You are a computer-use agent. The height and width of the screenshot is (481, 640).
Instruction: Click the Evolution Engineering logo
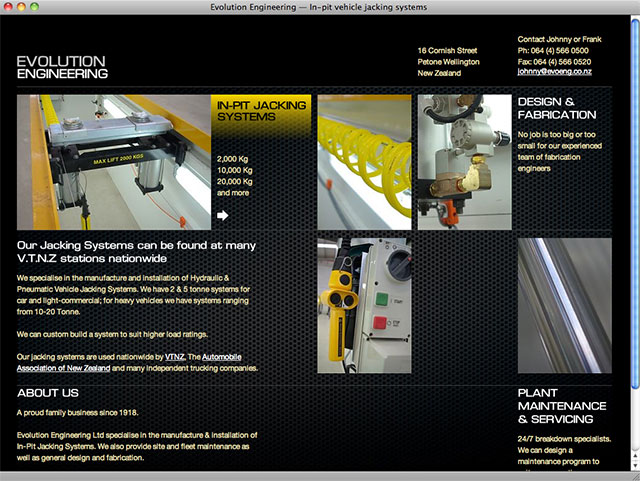[62, 67]
